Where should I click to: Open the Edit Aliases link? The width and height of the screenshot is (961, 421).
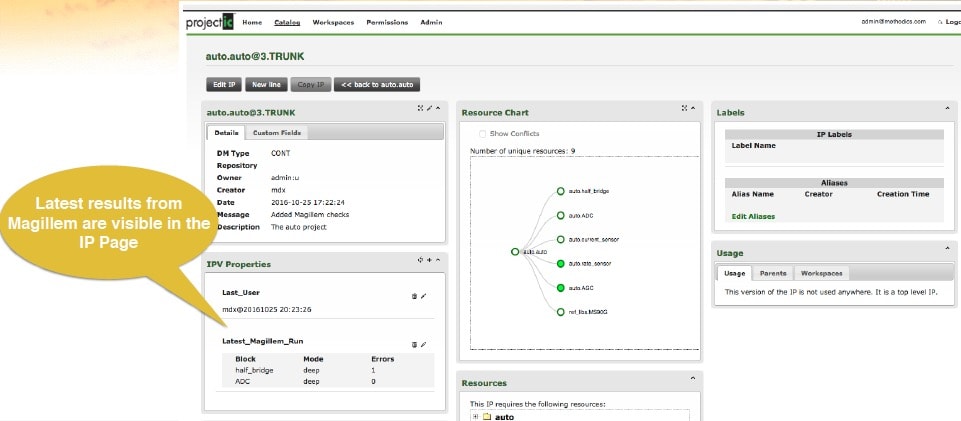753,216
